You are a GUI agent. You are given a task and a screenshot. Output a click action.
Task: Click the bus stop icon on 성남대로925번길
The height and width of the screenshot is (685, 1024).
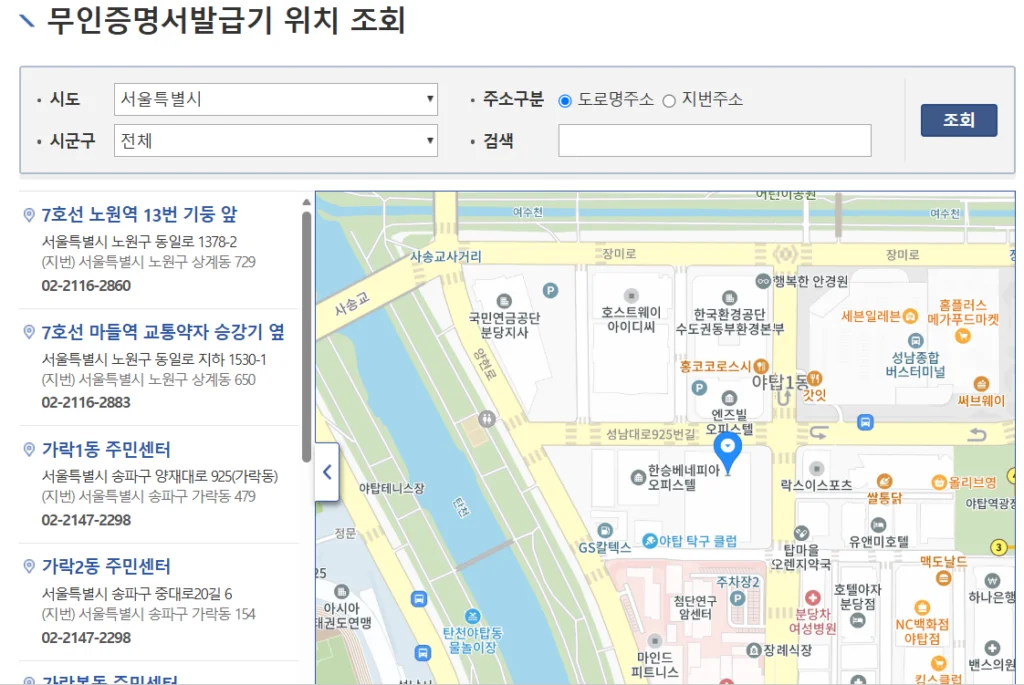[x=865, y=422]
